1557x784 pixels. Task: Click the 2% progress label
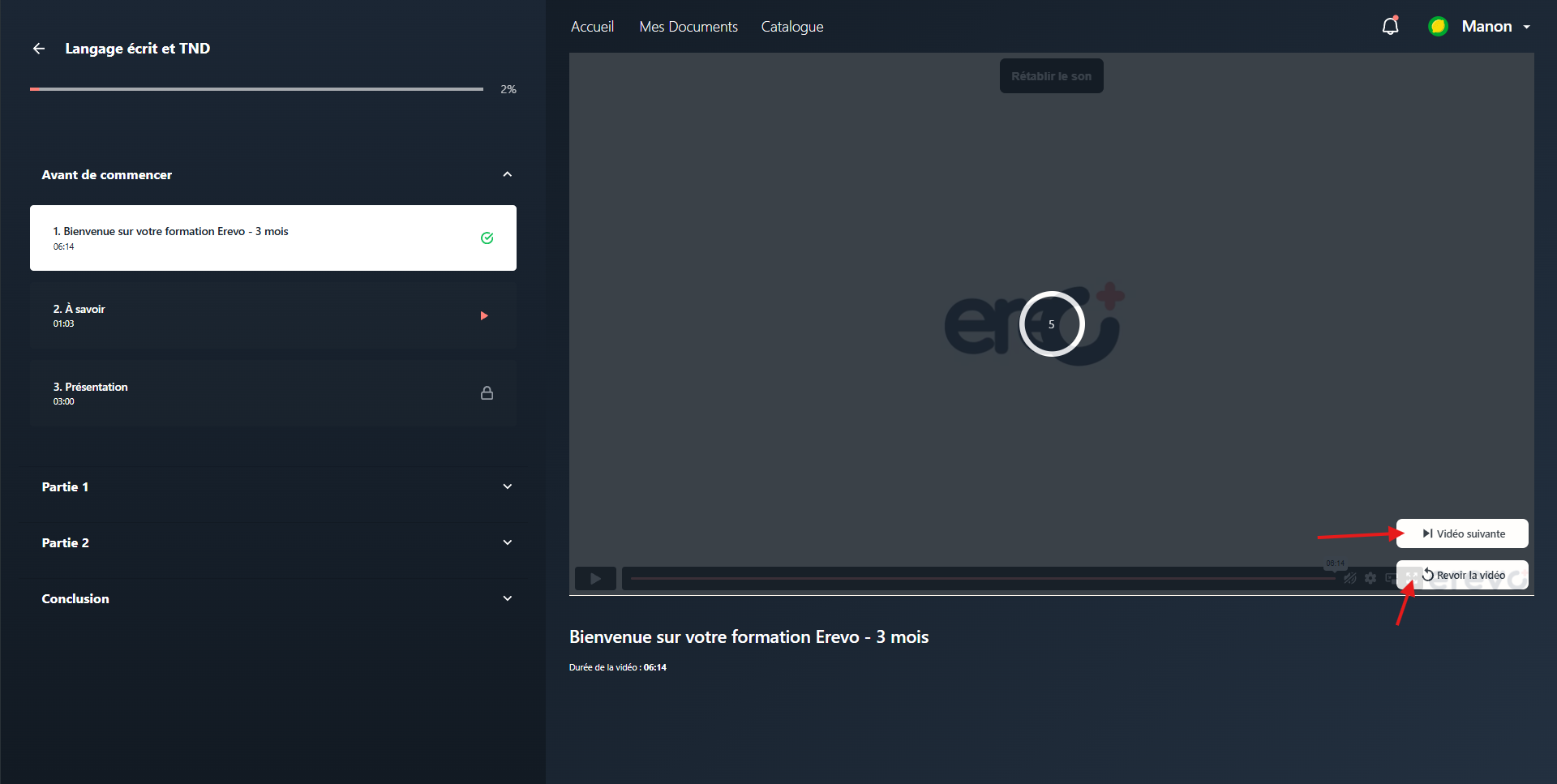tap(508, 89)
